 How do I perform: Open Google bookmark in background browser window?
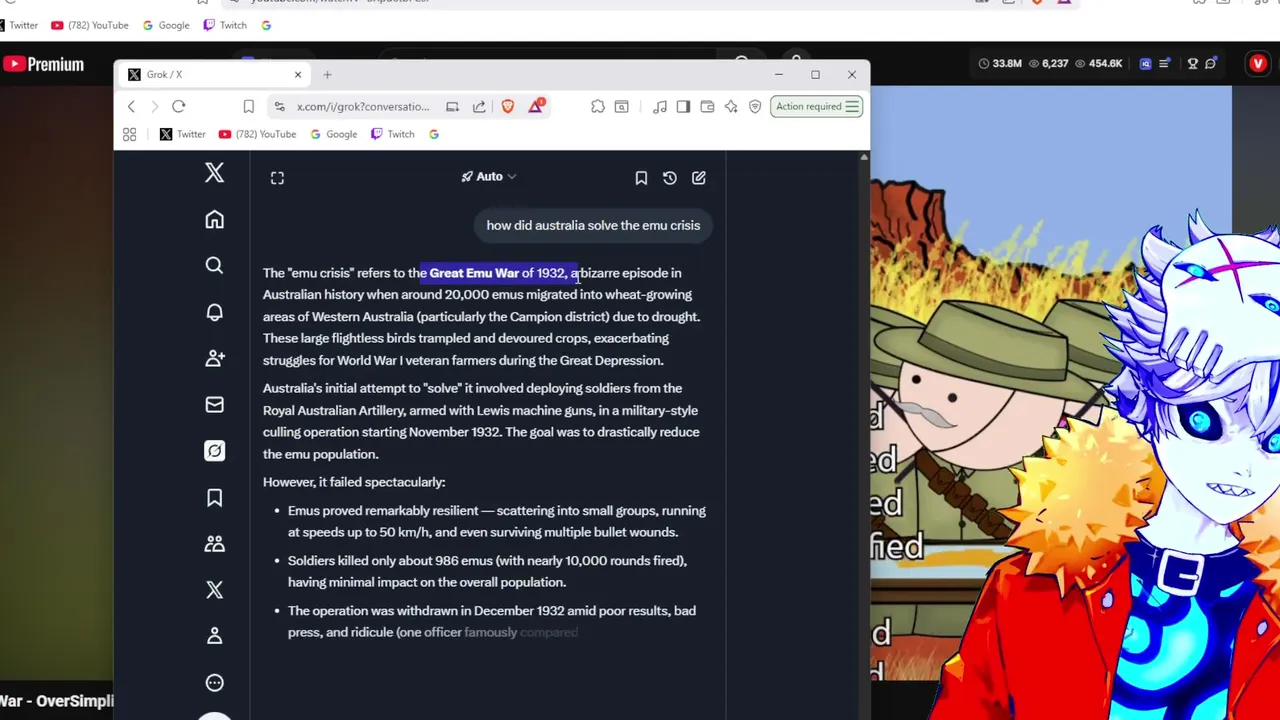(165, 25)
